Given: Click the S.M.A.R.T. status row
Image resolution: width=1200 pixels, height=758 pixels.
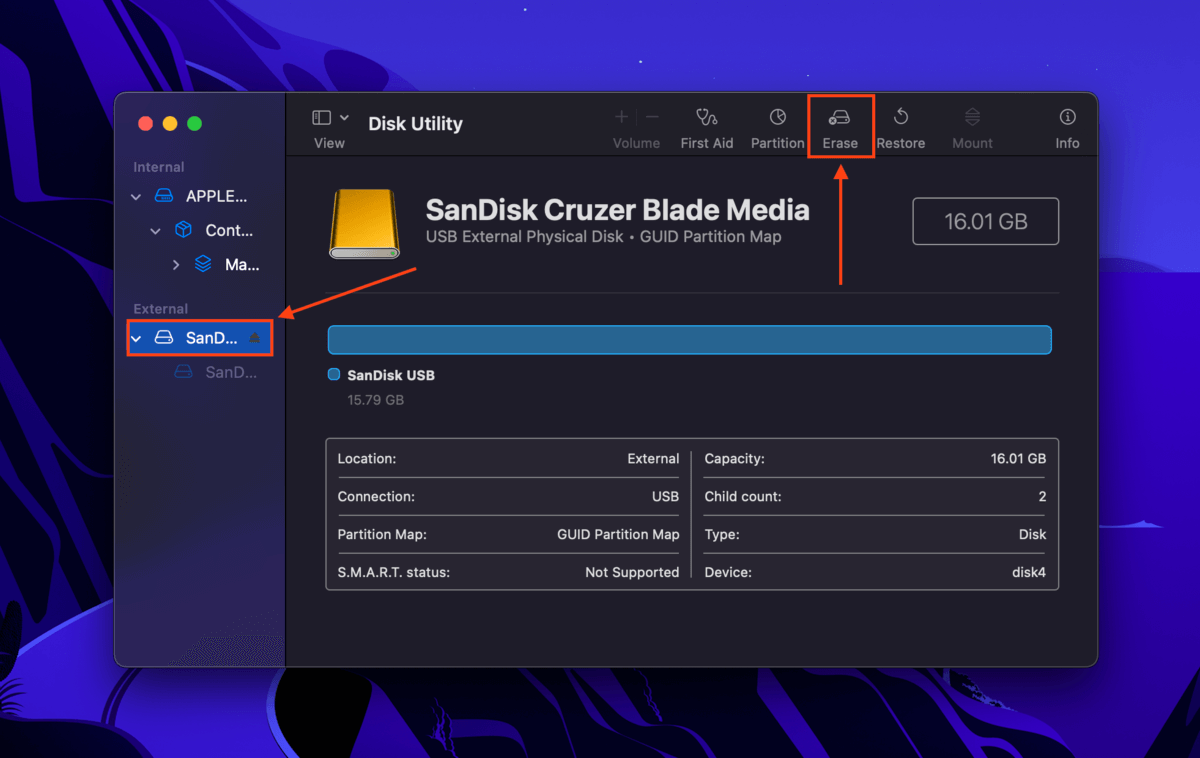Looking at the screenshot, I should click(x=508, y=572).
